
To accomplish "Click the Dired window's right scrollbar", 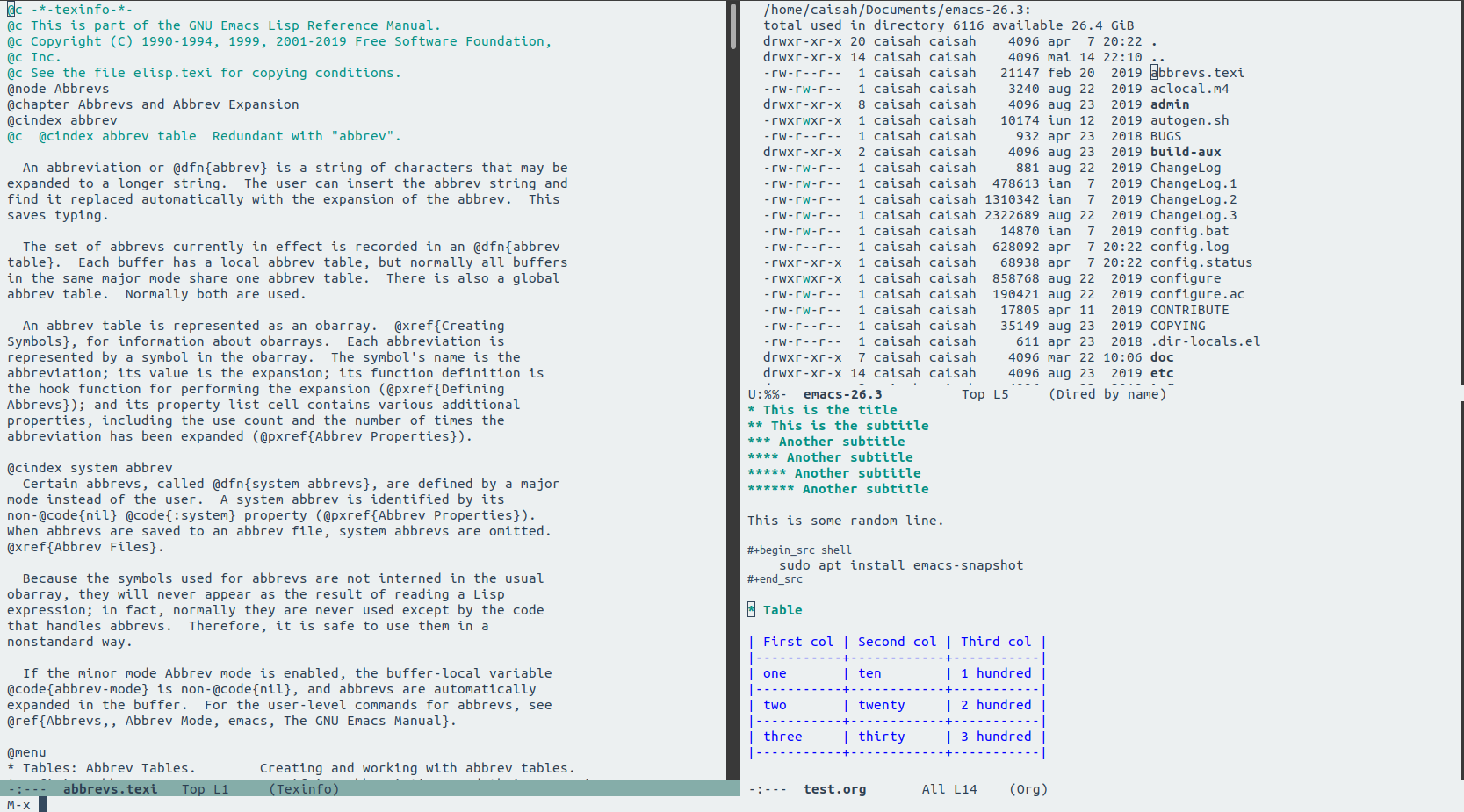I will [1461, 193].
